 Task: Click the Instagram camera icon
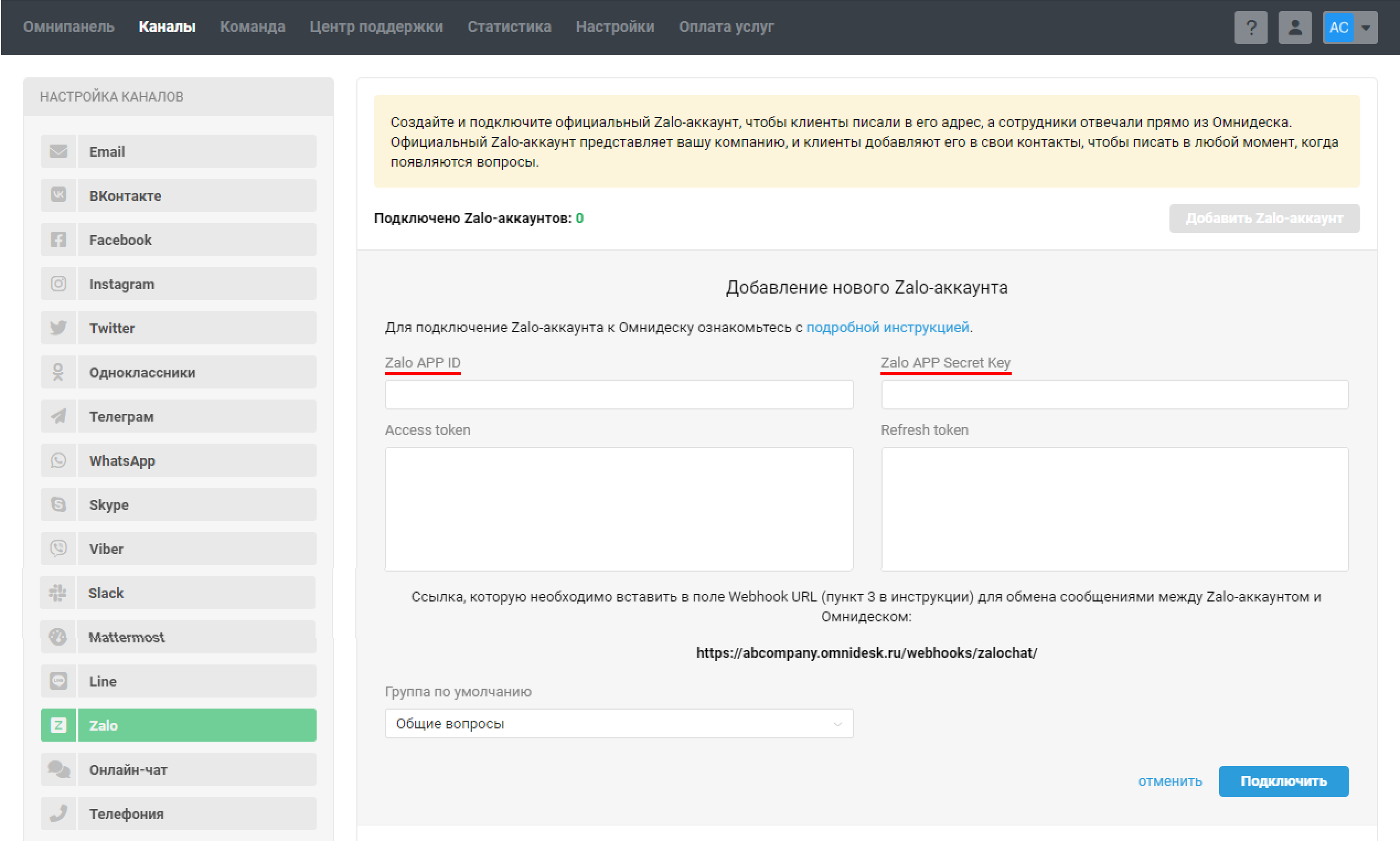tap(58, 284)
